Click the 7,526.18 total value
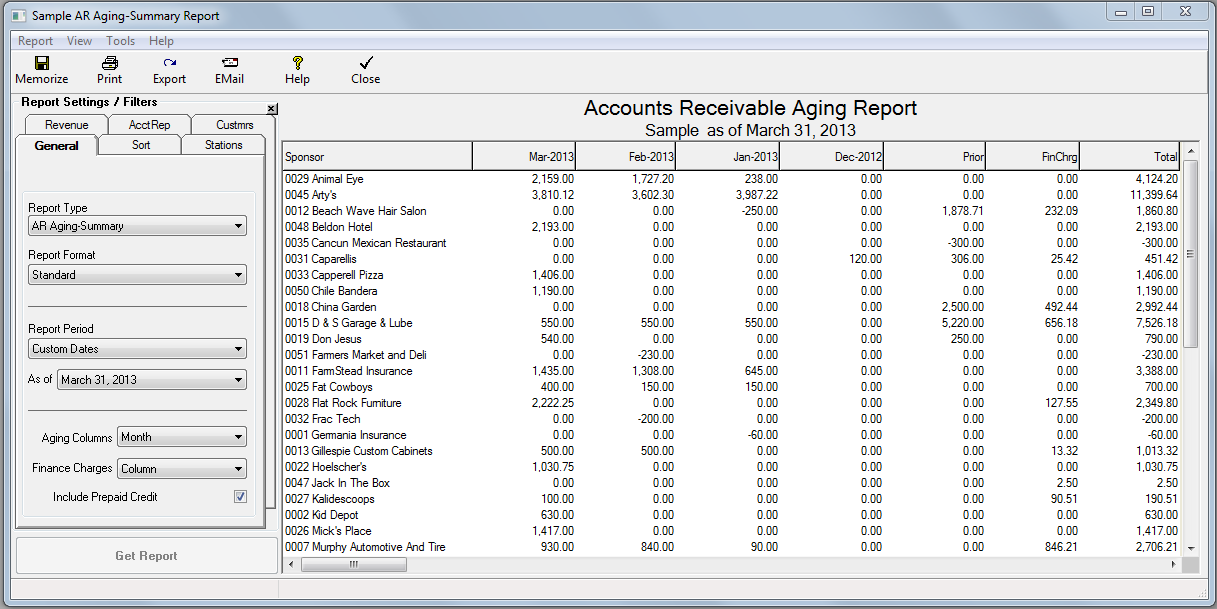This screenshot has height=609, width=1217. pos(1157,323)
